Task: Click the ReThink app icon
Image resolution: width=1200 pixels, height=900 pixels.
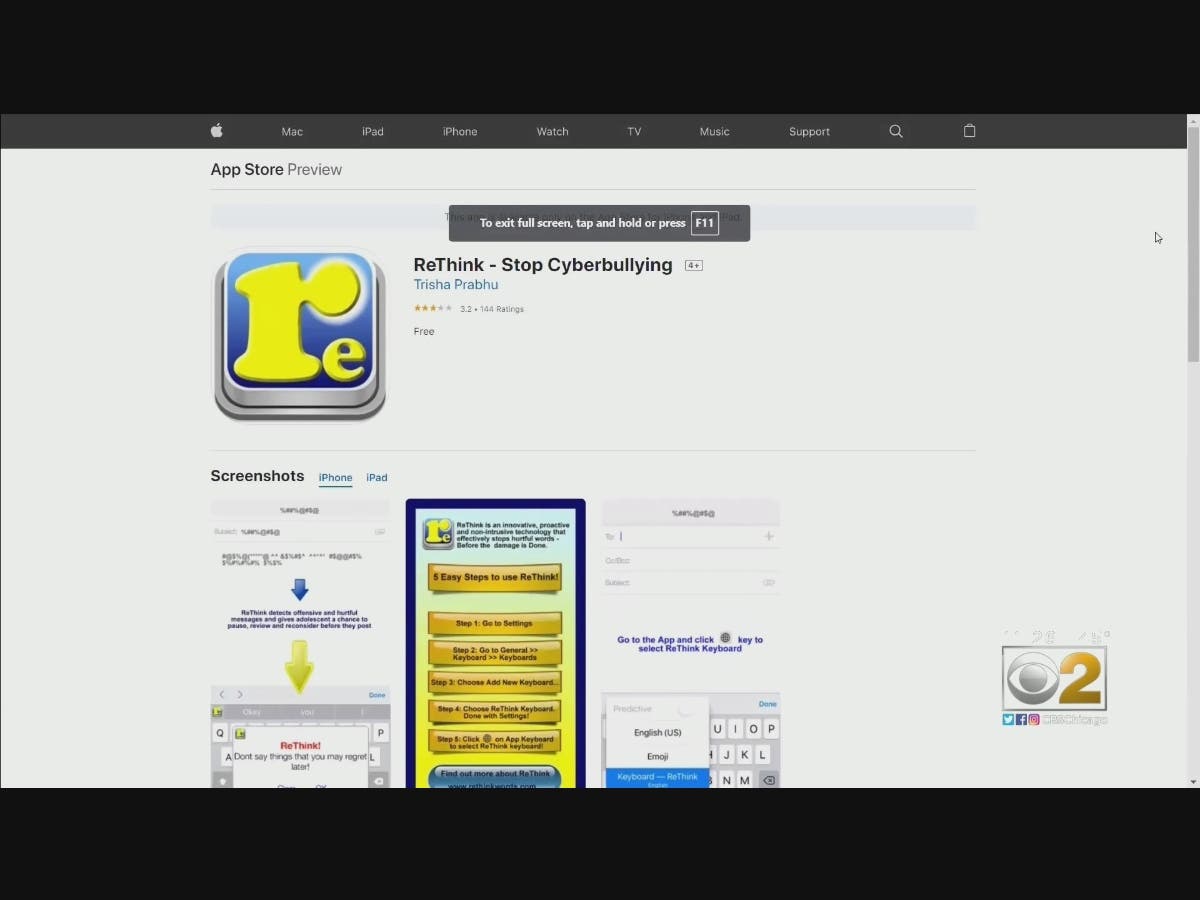Action: (300, 335)
